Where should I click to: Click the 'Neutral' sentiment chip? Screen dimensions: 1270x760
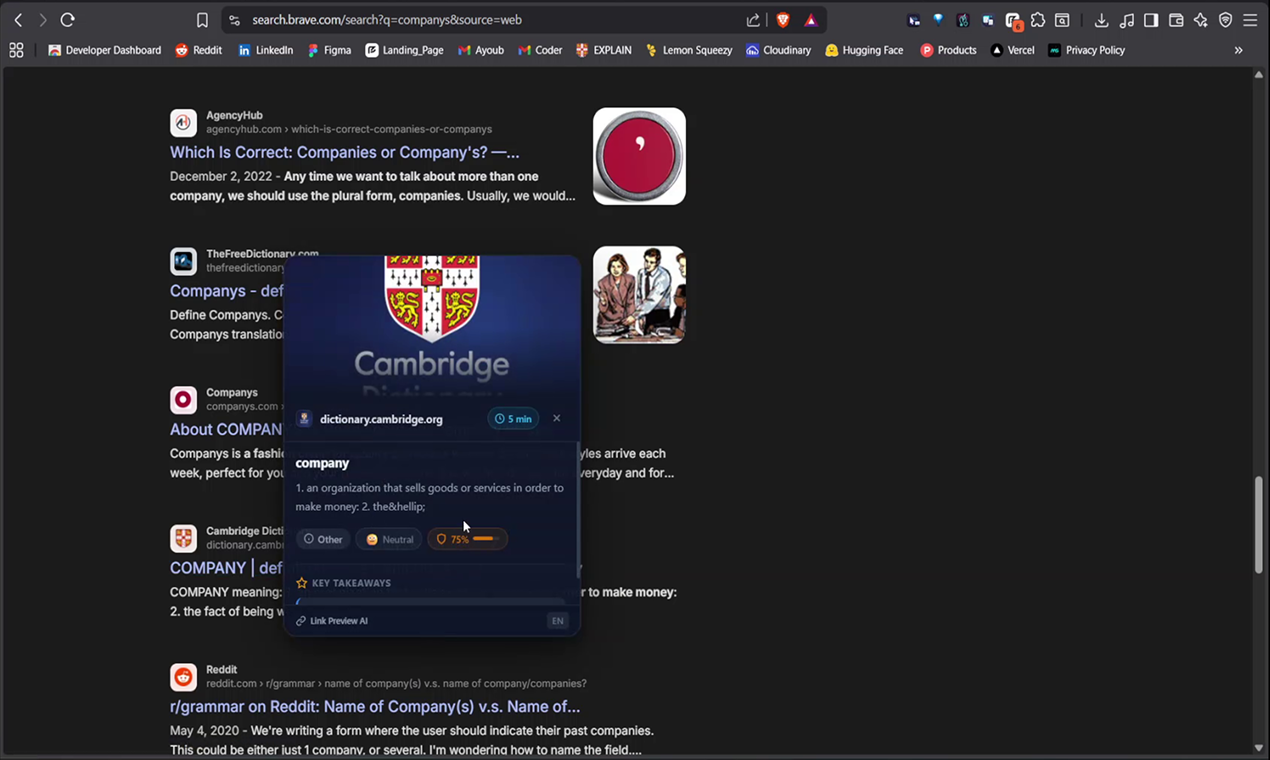tap(389, 539)
